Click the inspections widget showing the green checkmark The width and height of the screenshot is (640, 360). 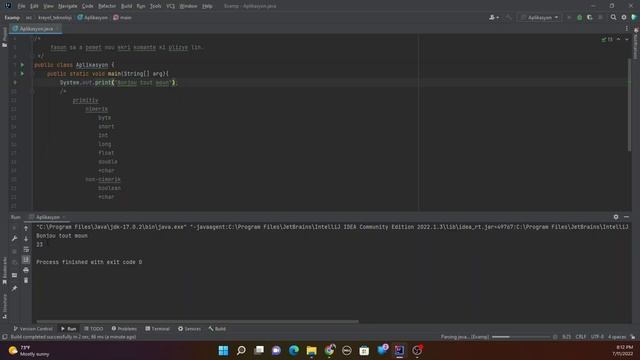click(x=607, y=40)
